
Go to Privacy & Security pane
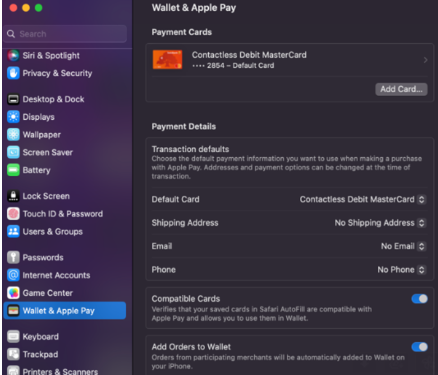pos(57,73)
